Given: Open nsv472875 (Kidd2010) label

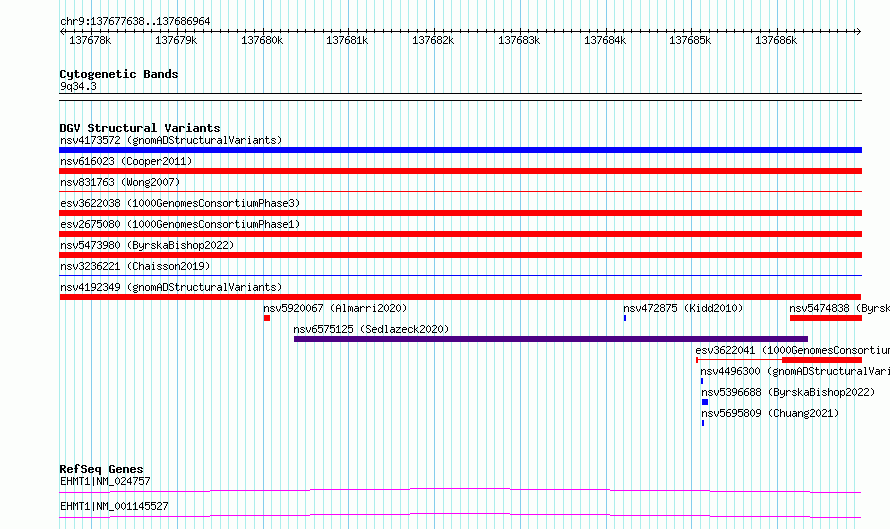Looking at the screenshot, I should [683, 308].
